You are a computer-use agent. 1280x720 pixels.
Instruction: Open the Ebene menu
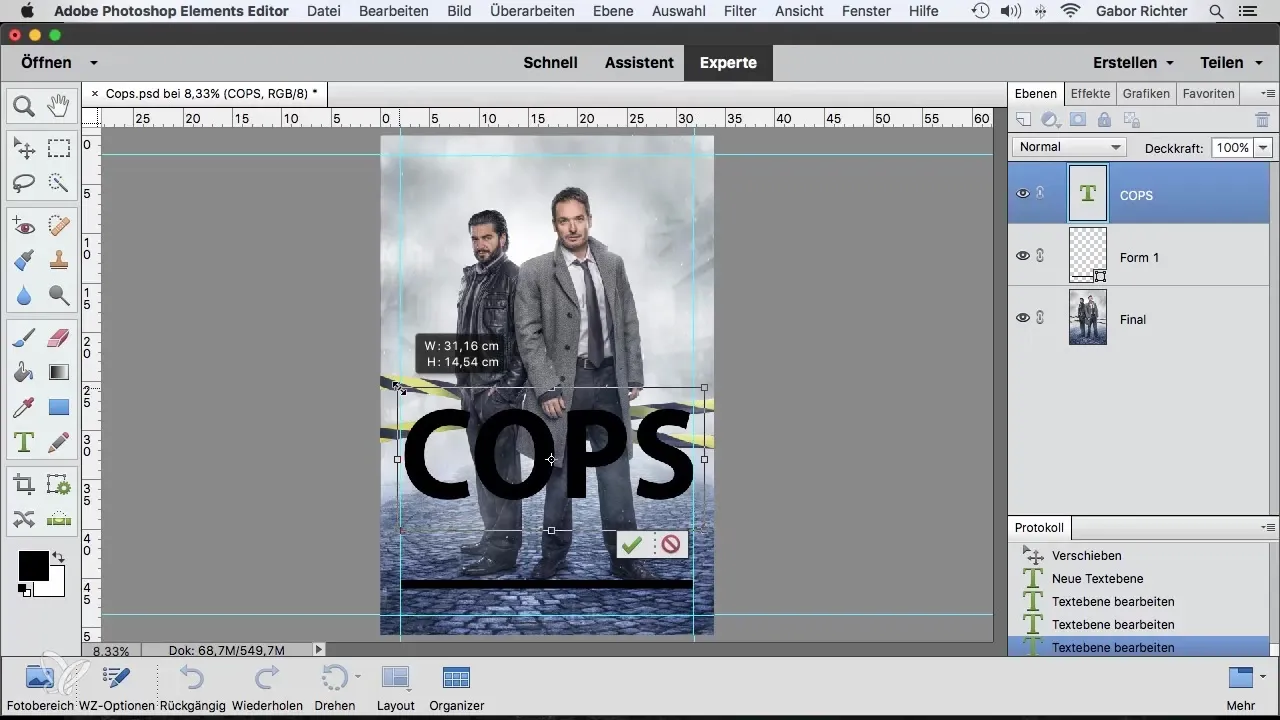pos(614,11)
